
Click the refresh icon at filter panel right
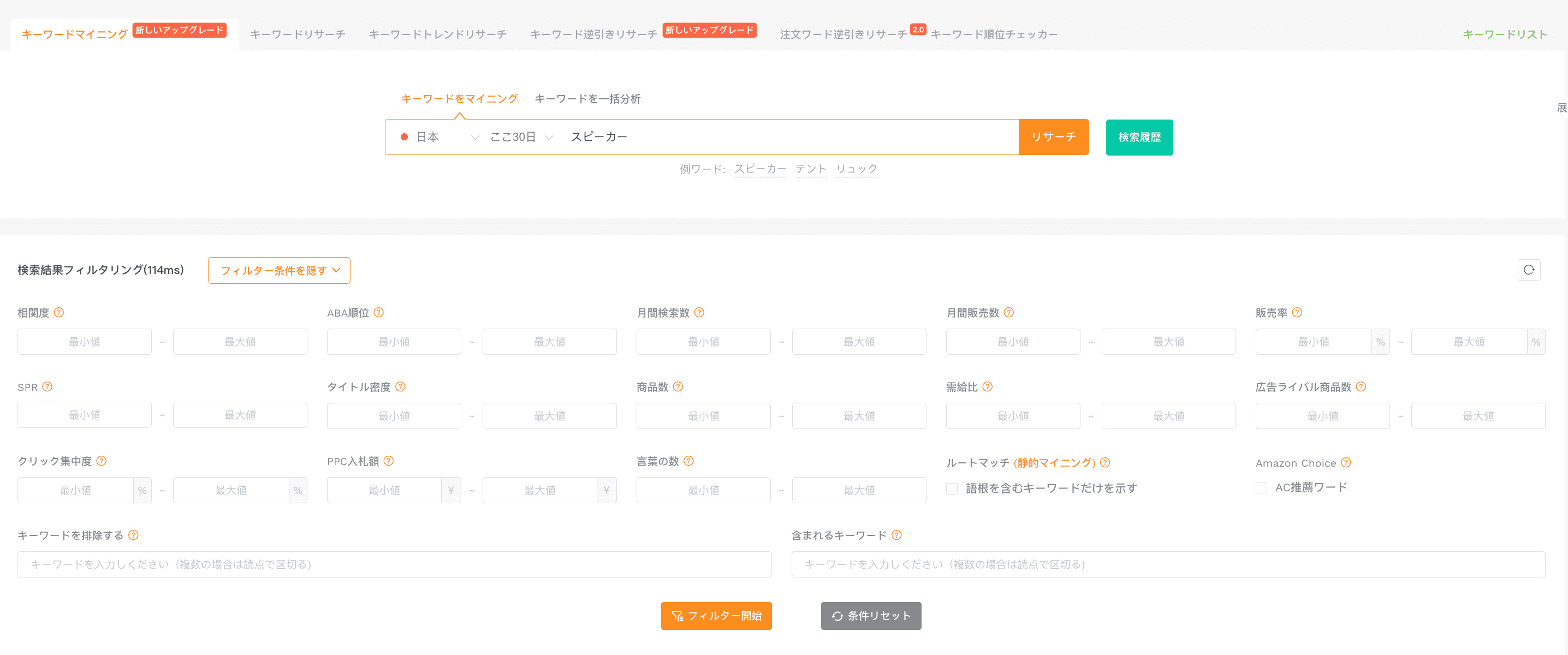click(1529, 270)
